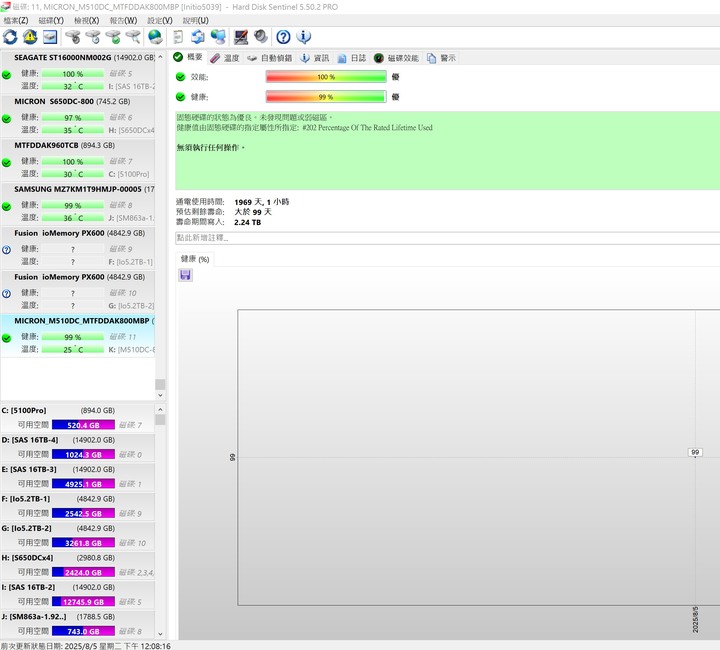Open the 說明(U) menu
The height and width of the screenshot is (650, 720).
(x=196, y=21)
